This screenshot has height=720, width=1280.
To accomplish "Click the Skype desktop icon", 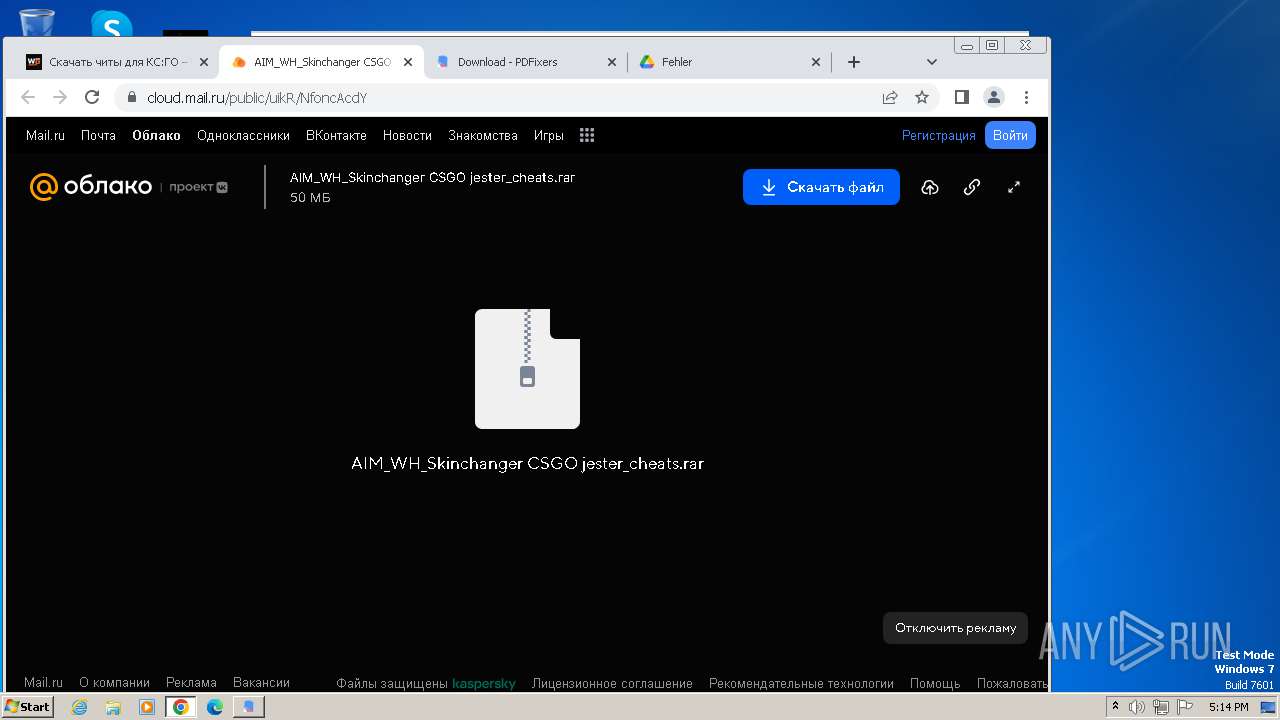I will click(111, 24).
